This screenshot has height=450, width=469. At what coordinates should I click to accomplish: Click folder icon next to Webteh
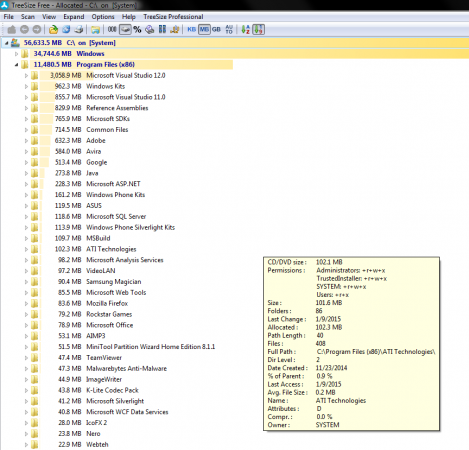[35, 444]
